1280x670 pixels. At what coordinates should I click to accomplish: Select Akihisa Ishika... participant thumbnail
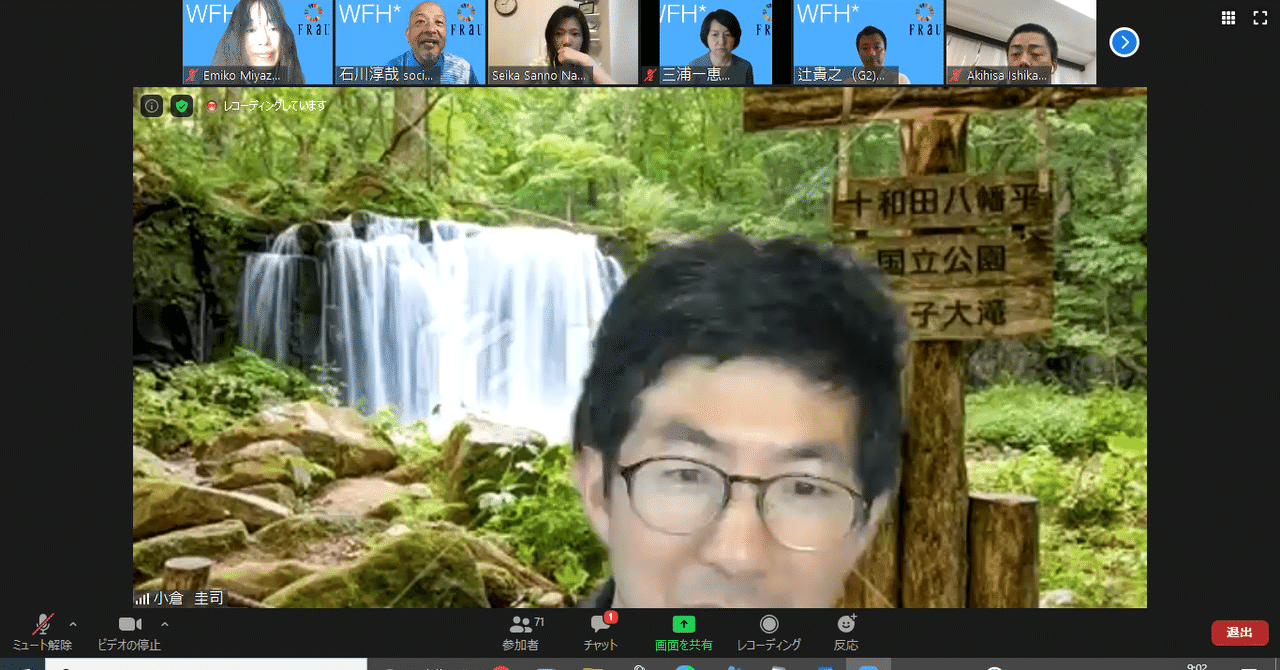click(1021, 42)
